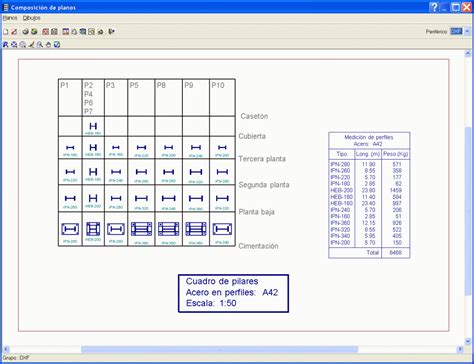Click the 'Cuadro de pilares' title text
Image resolution: width=474 pixels, height=364 pixels.
pyautogui.click(x=222, y=281)
